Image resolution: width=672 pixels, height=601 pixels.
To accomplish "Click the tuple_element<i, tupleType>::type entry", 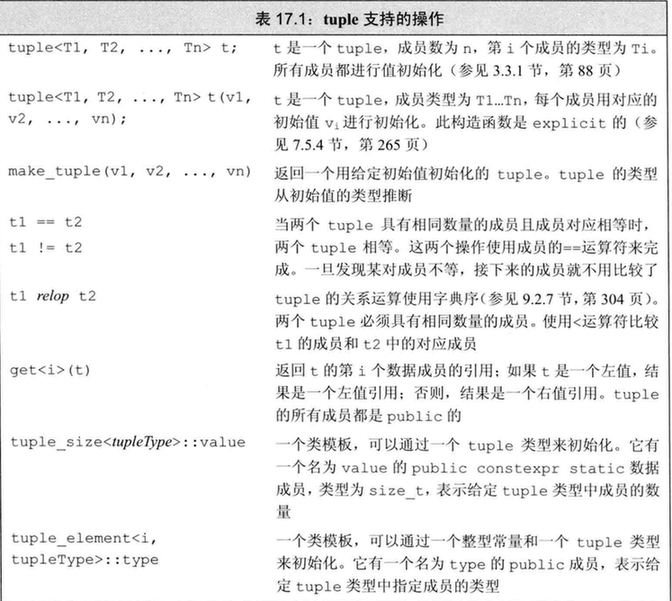I will pos(85,548).
